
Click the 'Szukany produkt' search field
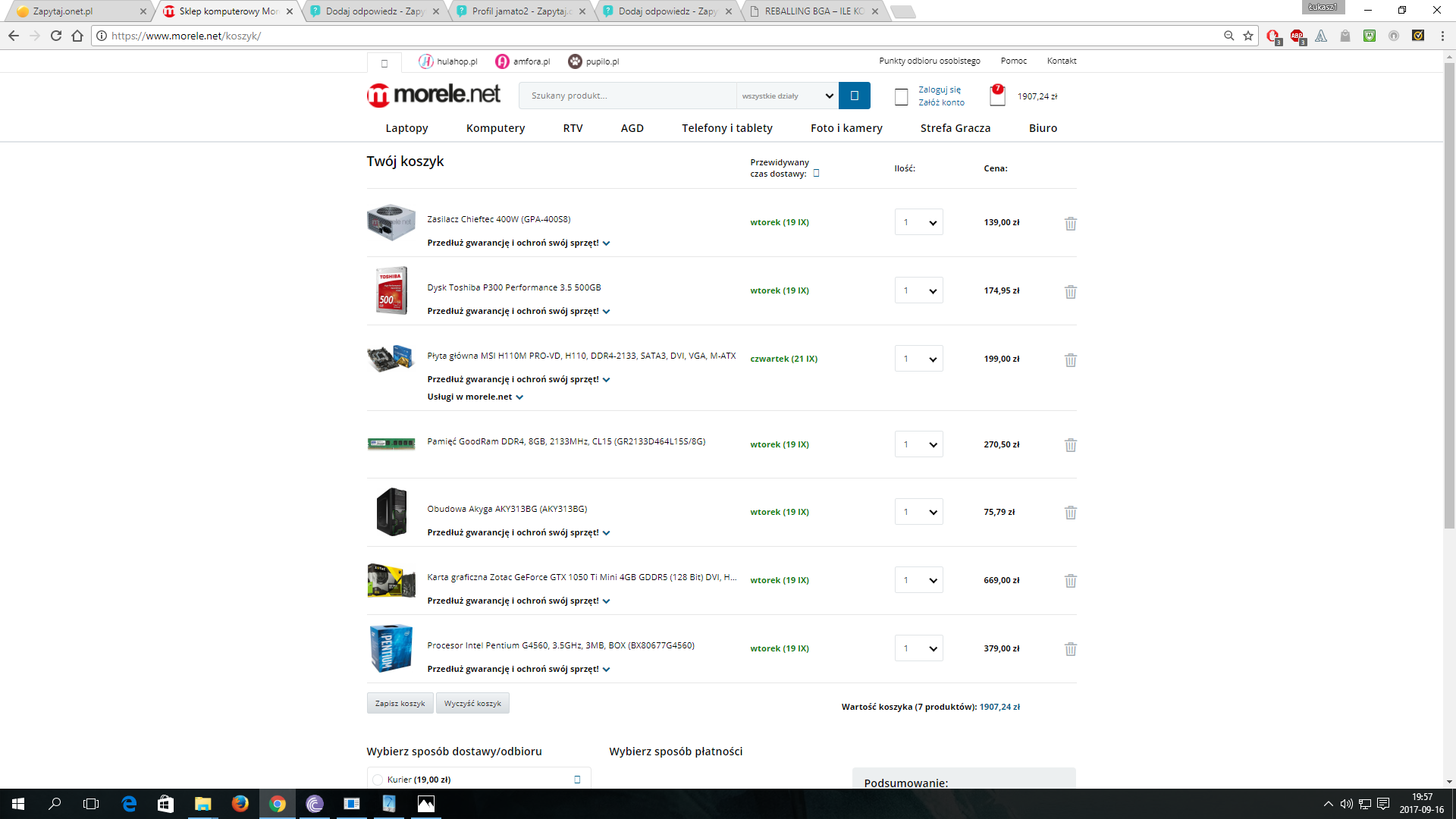coord(626,96)
